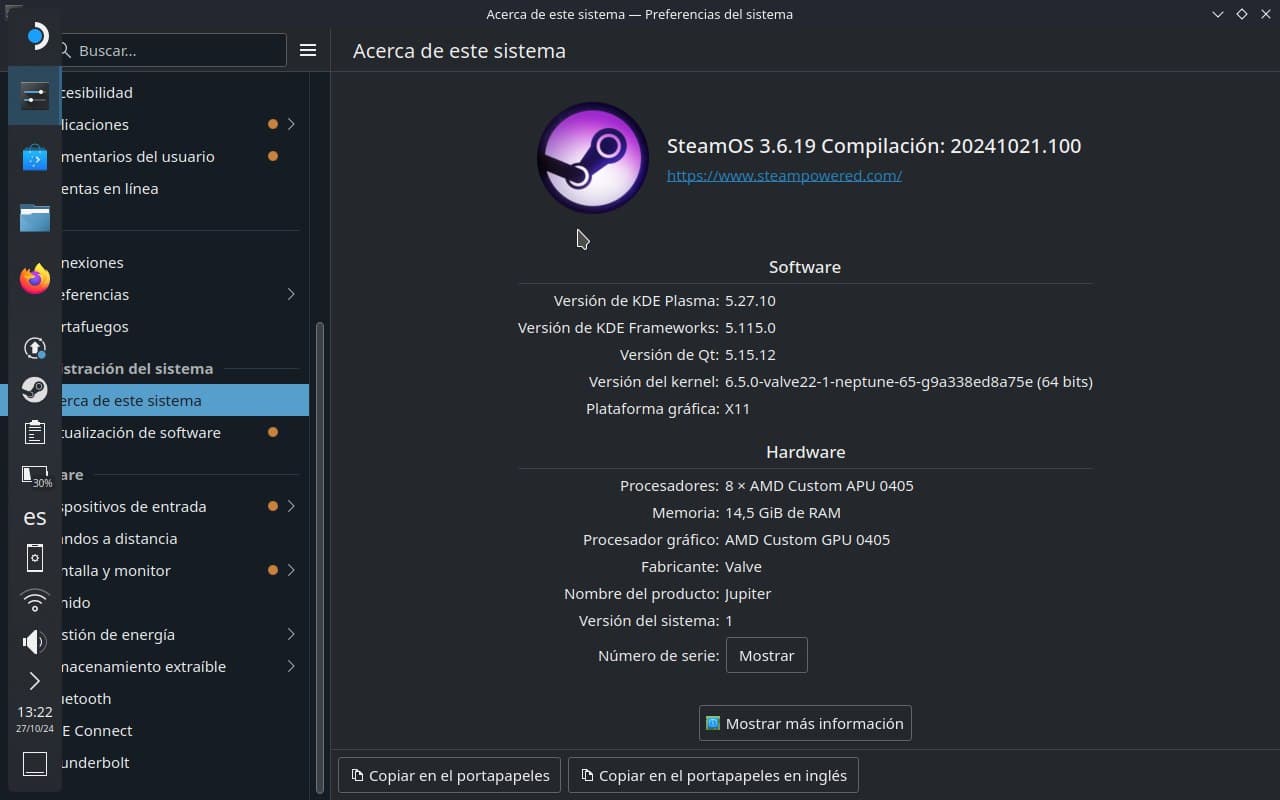Click the sidebar vertical scrollbar
This screenshot has width=1280, height=800.
click(x=320, y=558)
